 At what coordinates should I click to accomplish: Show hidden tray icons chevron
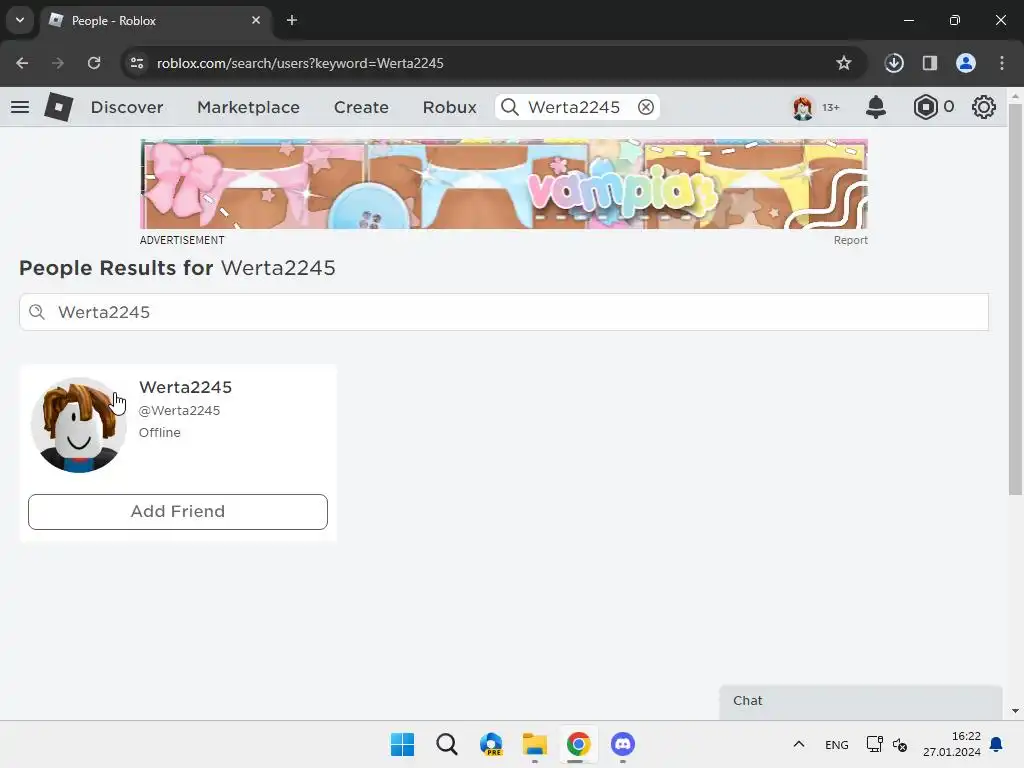pos(799,744)
